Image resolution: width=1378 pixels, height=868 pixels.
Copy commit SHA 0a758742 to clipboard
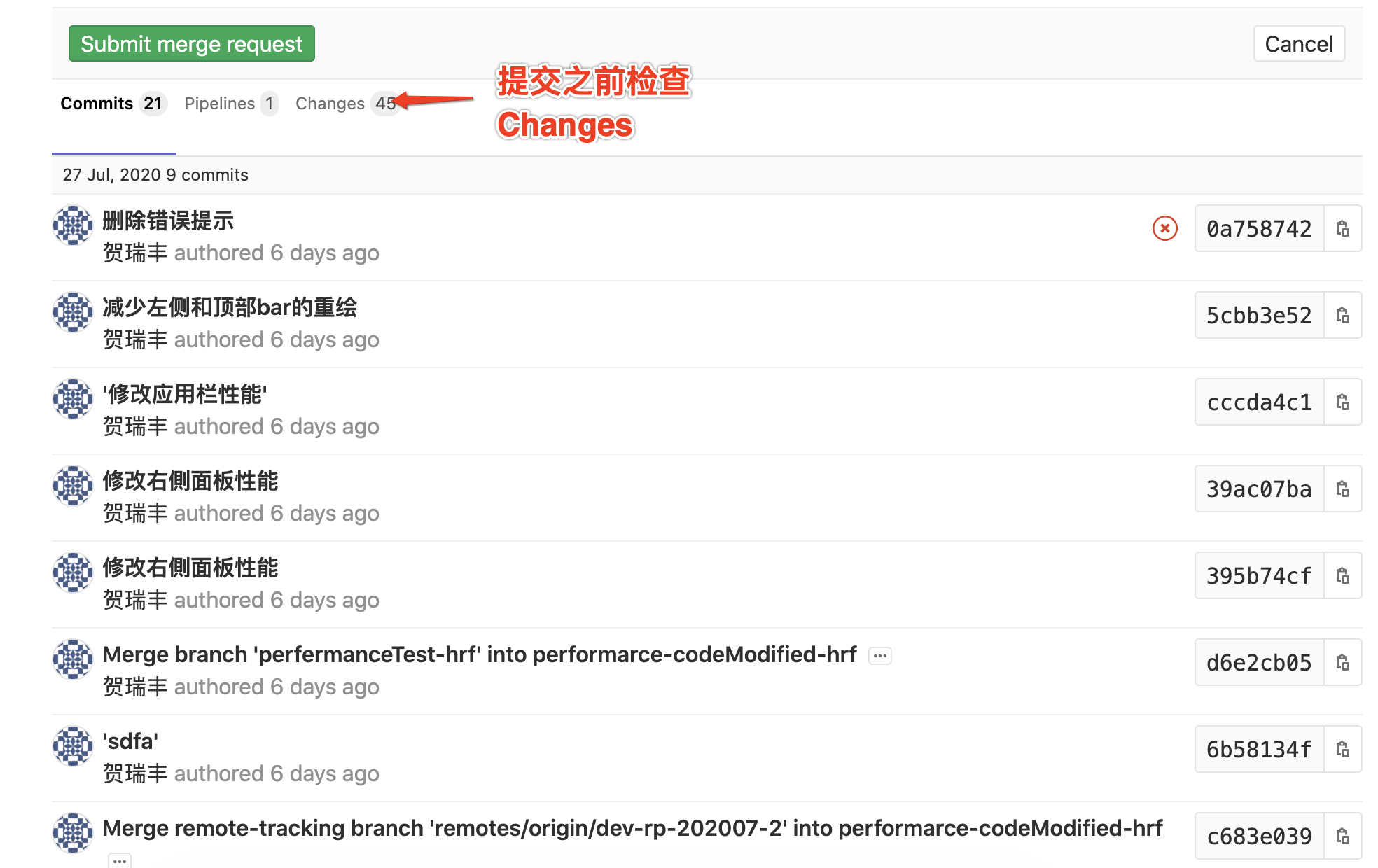point(1342,228)
